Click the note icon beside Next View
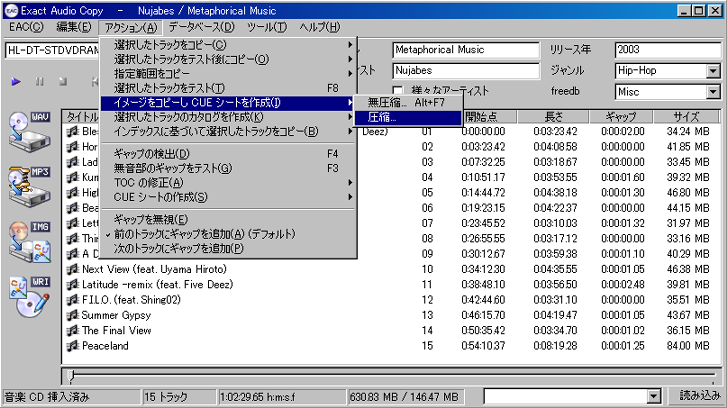727x408 pixels. [x=72, y=269]
